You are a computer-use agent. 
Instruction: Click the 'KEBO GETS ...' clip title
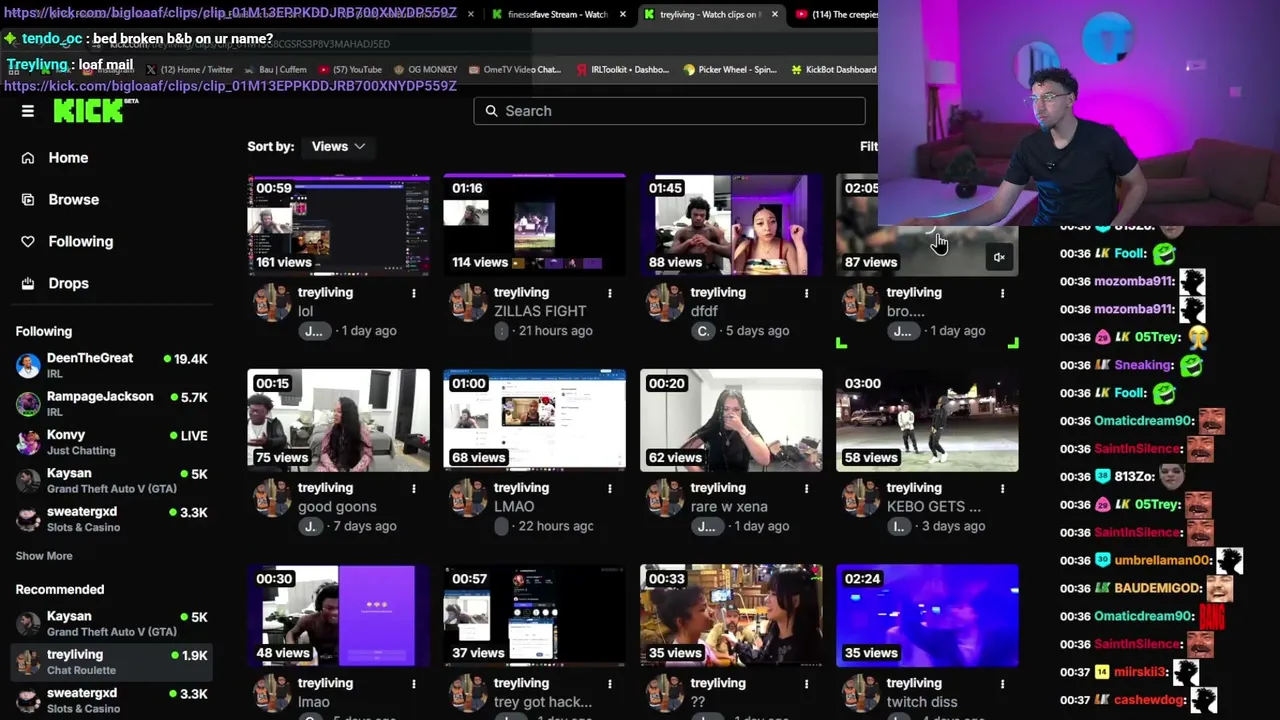coord(934,507)
